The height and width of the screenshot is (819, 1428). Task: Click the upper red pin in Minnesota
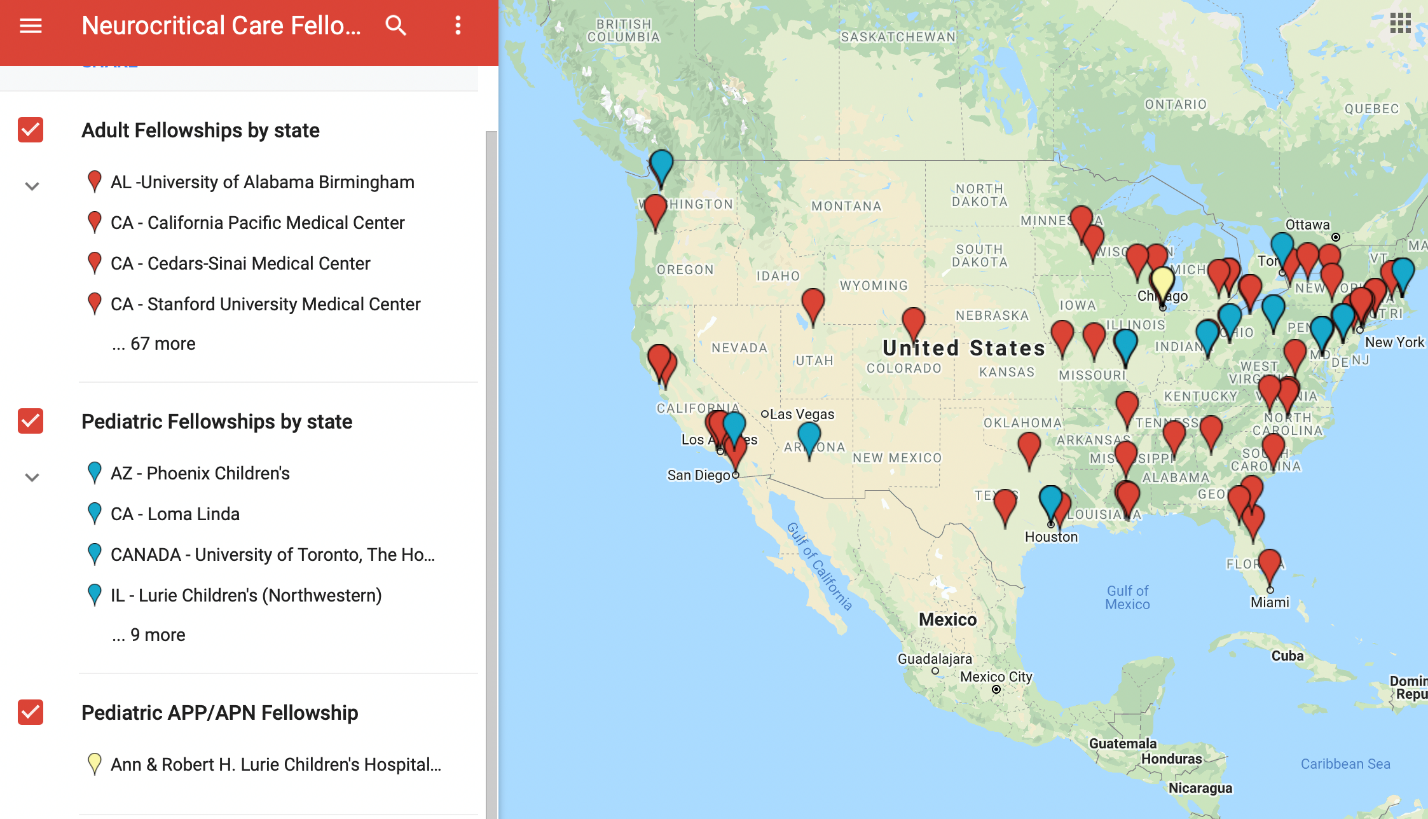[x=1081, y=225]
